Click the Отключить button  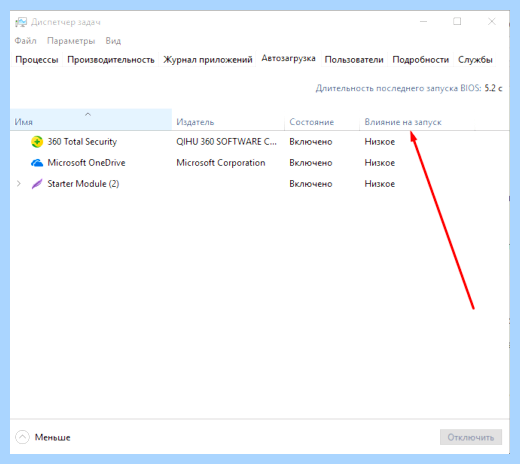(471, 437)
